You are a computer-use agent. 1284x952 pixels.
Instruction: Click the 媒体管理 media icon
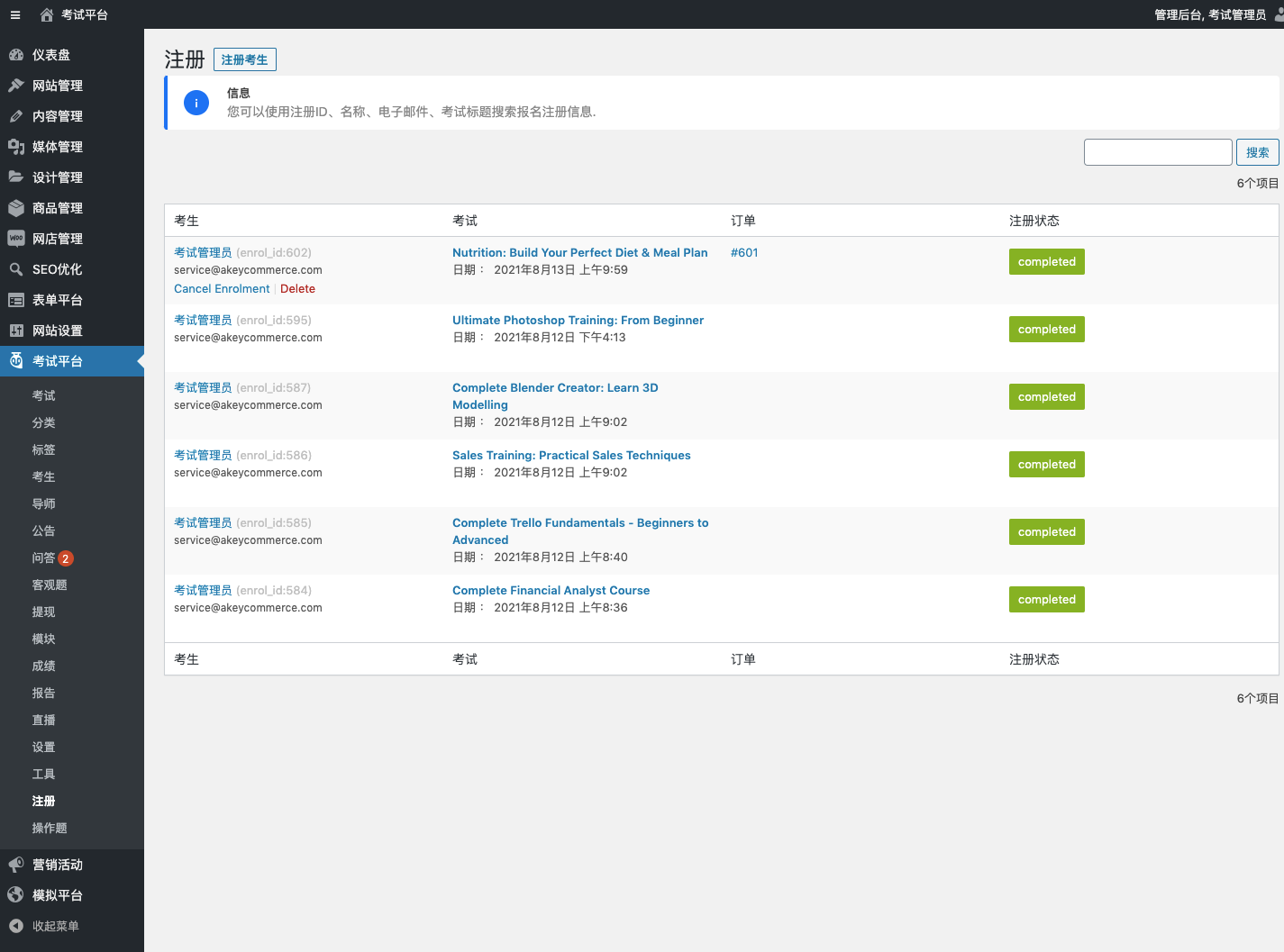point(16,147)
